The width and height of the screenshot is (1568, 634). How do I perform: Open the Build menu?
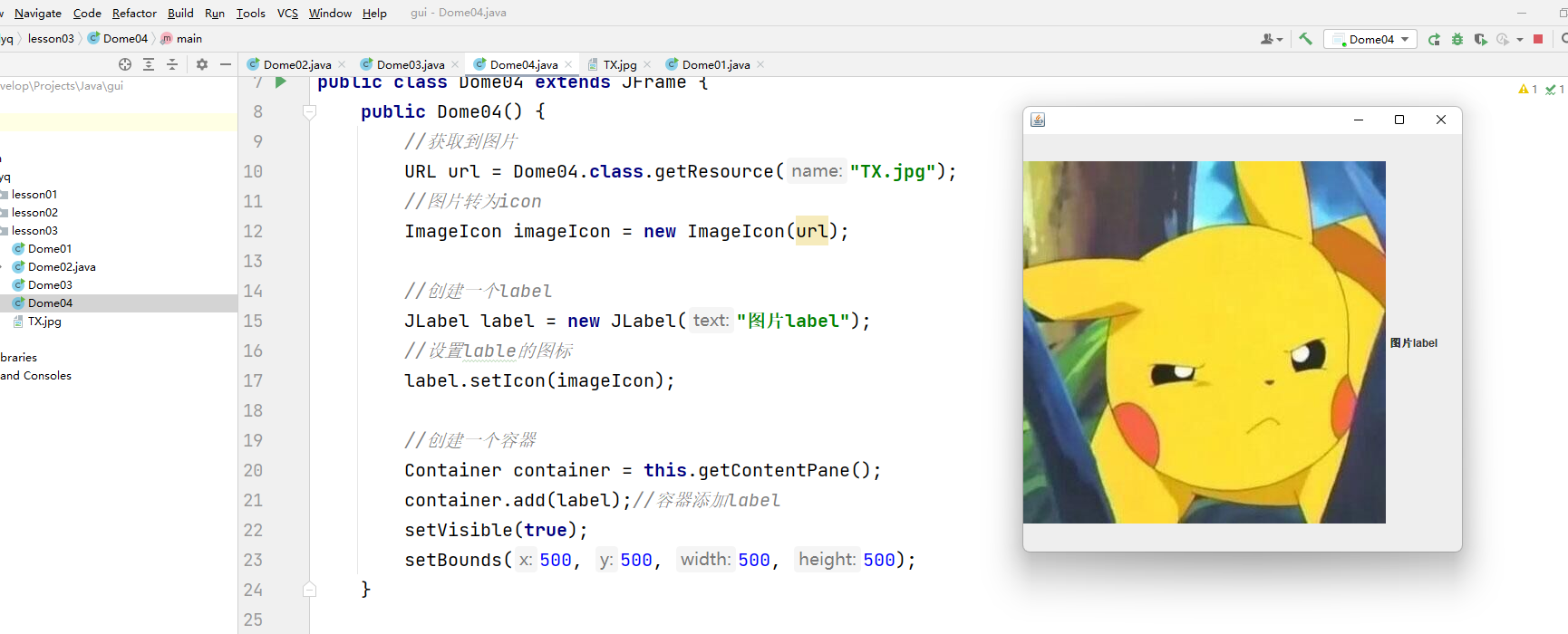click(180, 13)
